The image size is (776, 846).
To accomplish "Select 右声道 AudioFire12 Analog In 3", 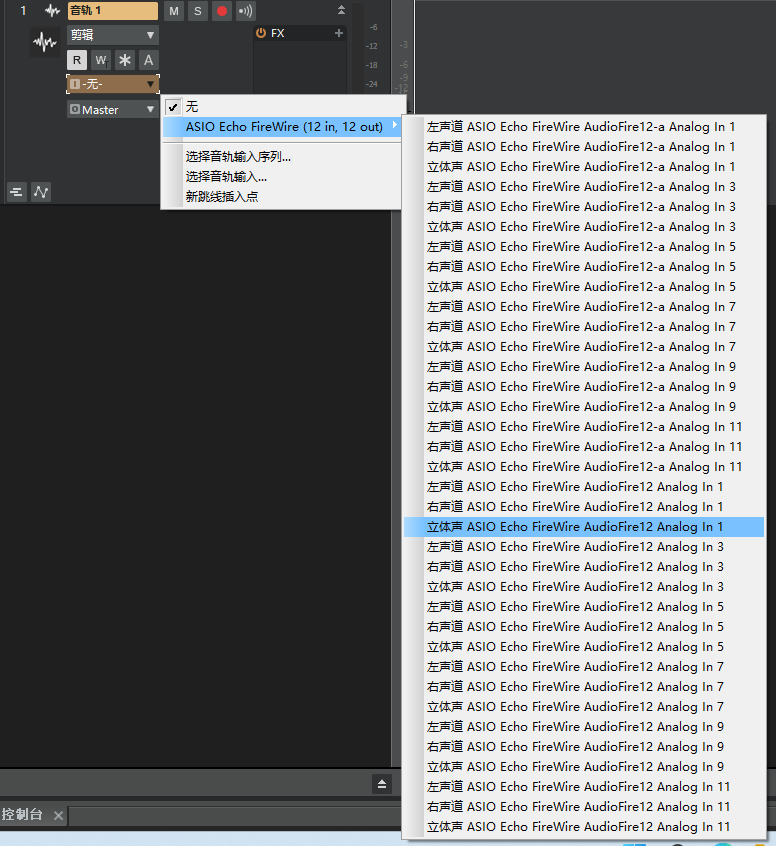I will click(584, 567).
